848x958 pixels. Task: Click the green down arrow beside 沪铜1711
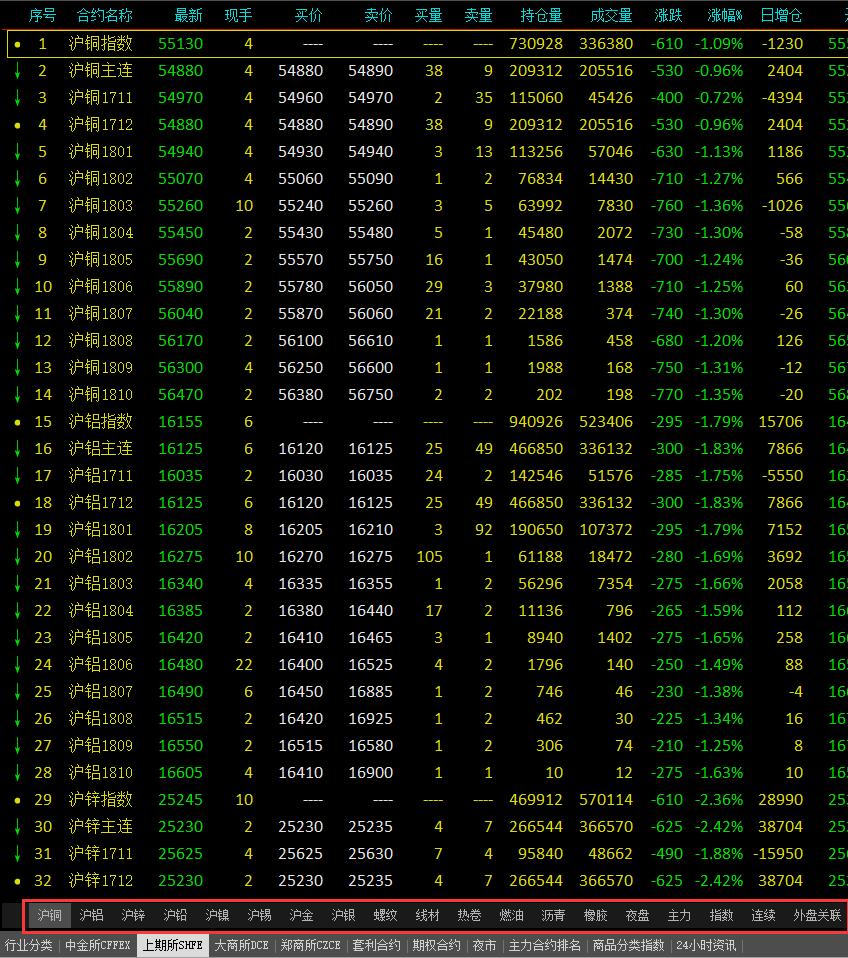pyautogui.click(x=17, y=98)
